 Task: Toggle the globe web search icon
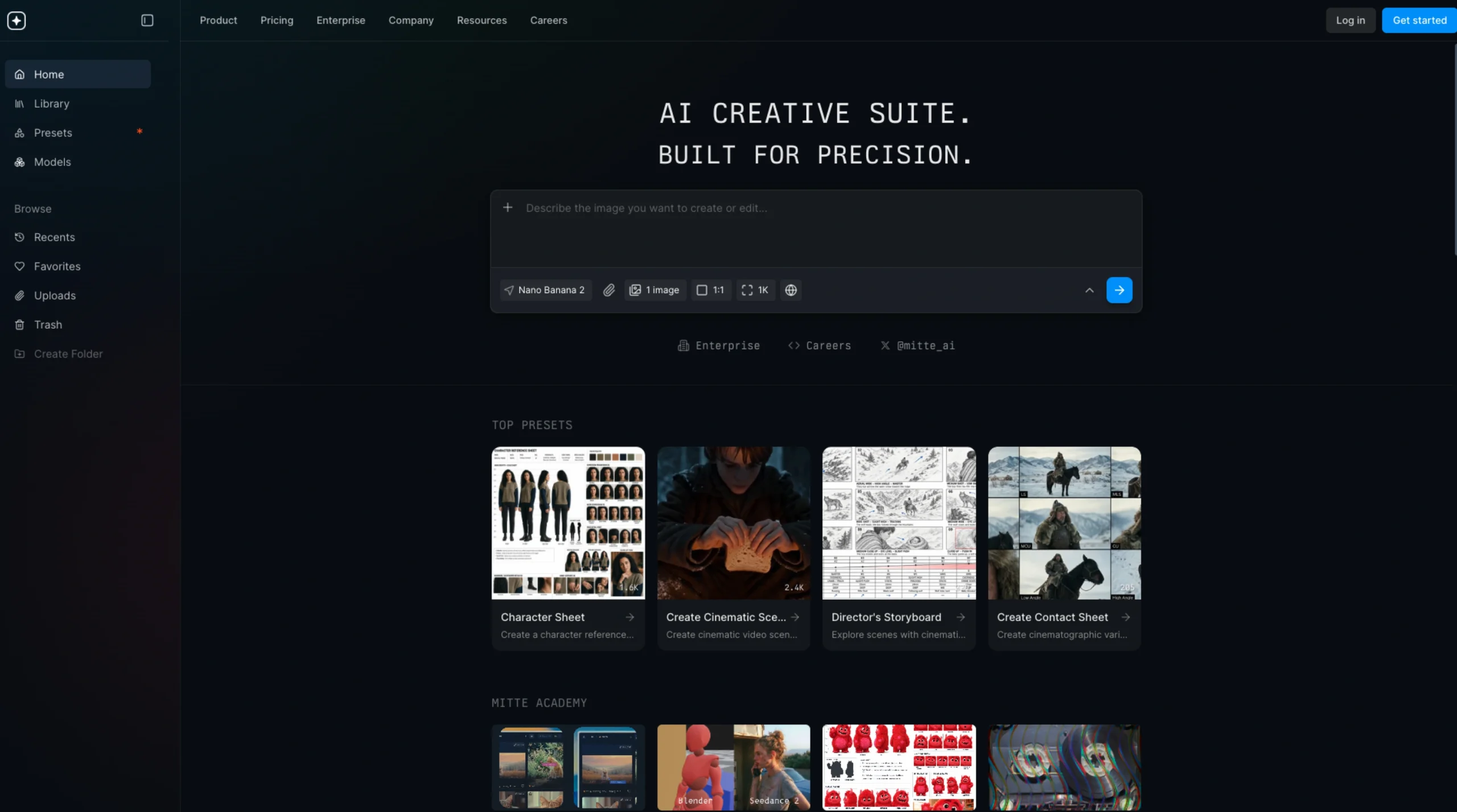[x=791, y=290]
